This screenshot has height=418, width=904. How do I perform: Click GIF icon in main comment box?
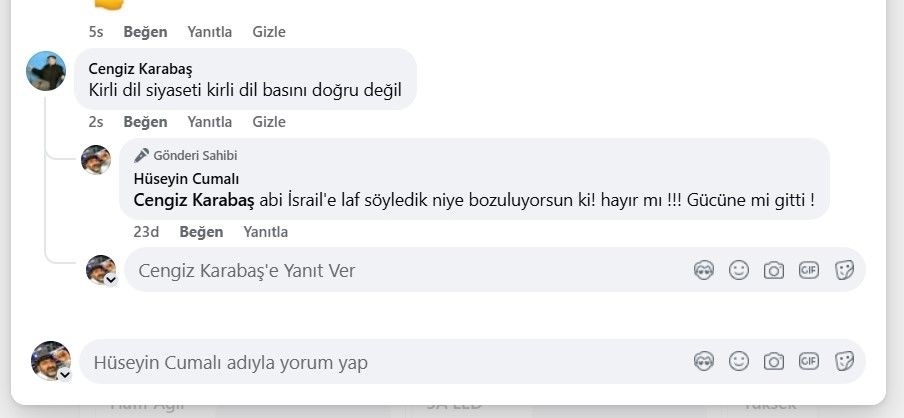(809, 361)
